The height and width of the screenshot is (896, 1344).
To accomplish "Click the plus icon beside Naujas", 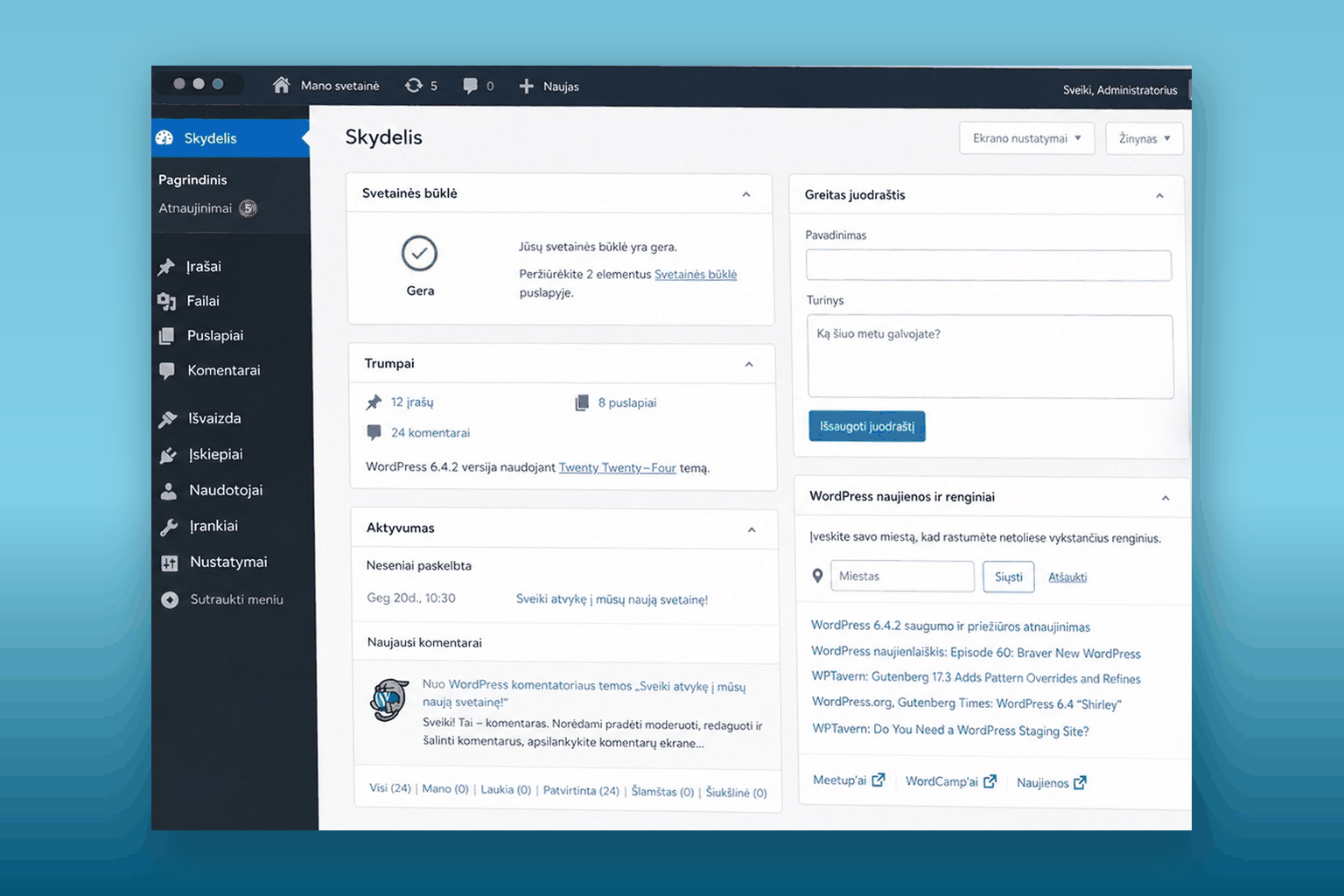I will 526,86.
